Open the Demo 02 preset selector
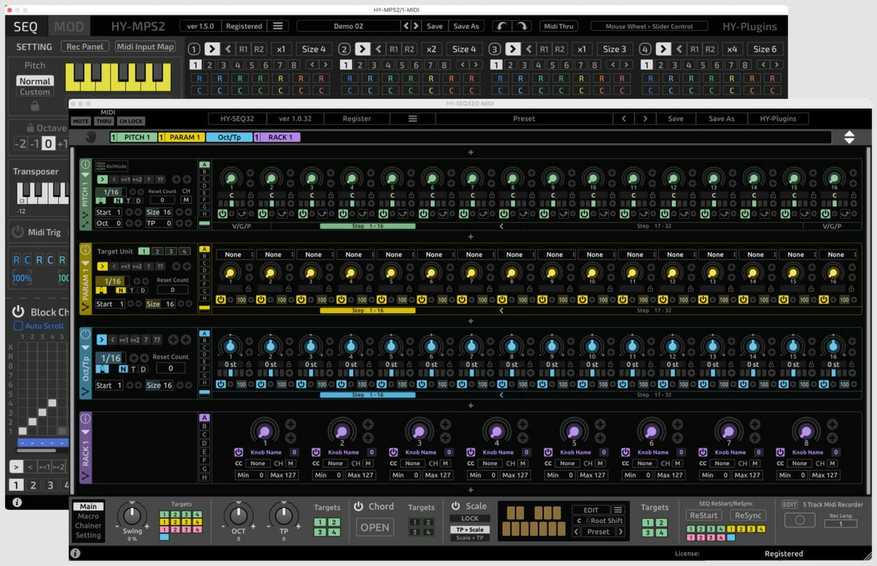Screen dimensions: 877x566 pyautogui.click(x=348, y=26)
